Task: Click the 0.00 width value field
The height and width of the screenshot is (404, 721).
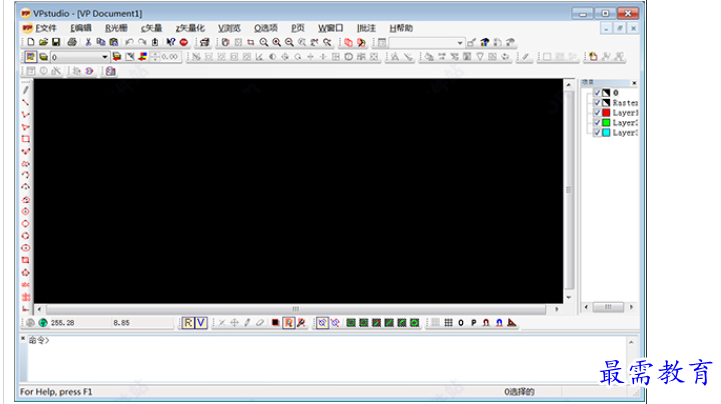Action: [x=169, y=57]
